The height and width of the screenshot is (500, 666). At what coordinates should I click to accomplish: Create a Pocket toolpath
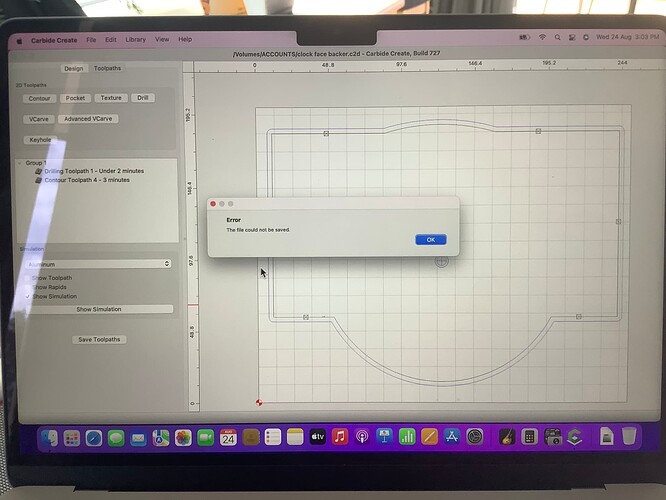point(75,98)
